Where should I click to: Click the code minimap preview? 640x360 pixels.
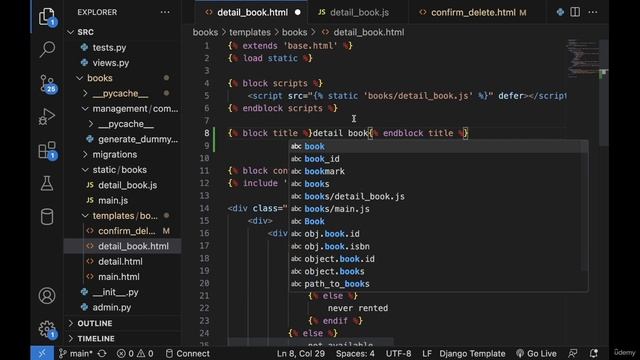(583, 57)
